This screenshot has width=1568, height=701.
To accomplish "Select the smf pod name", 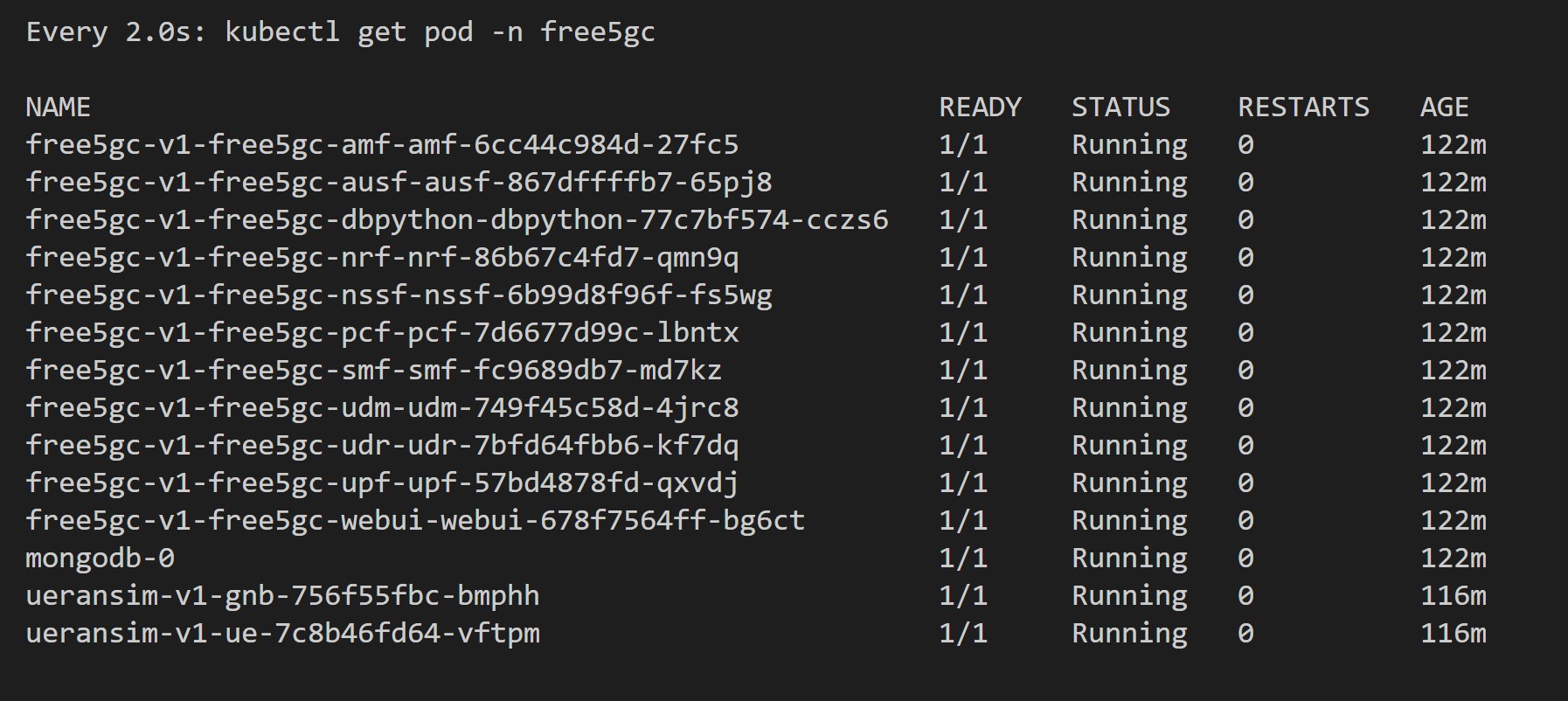I will click(x=374, y=371).
